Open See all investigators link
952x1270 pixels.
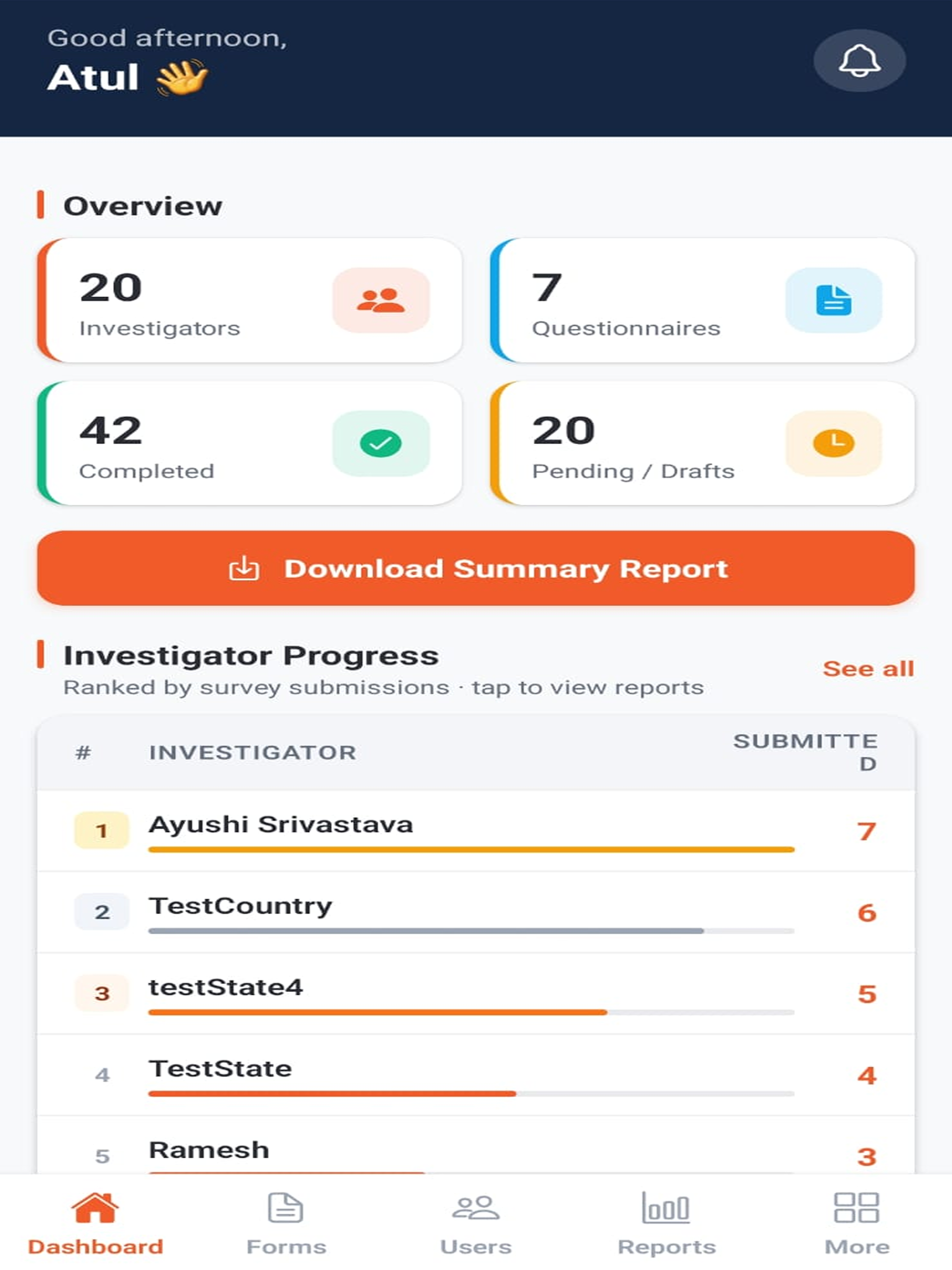(x=868, y=669)
